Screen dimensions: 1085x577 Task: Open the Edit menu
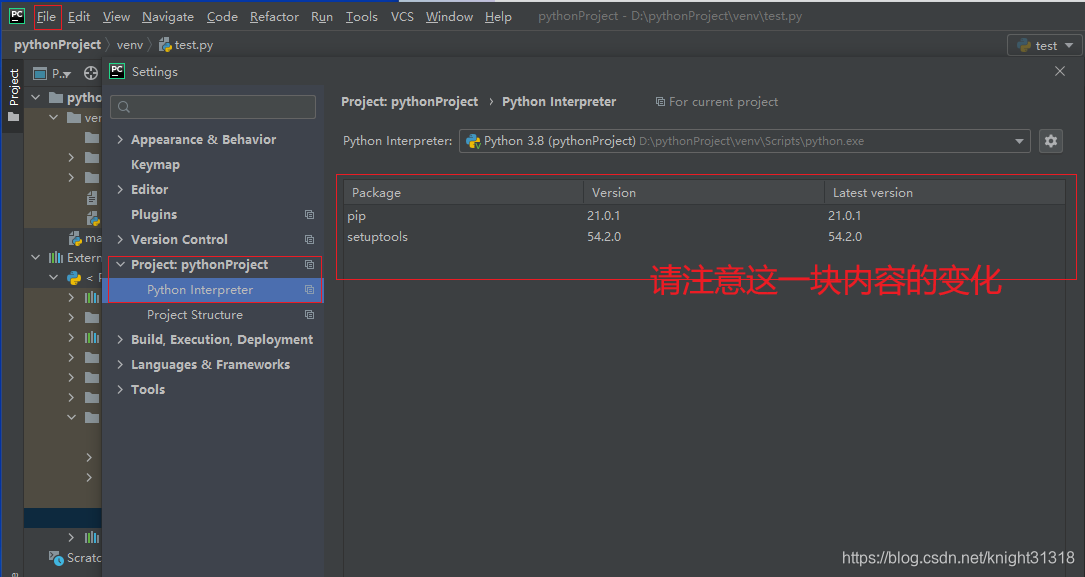coord(79,17)
